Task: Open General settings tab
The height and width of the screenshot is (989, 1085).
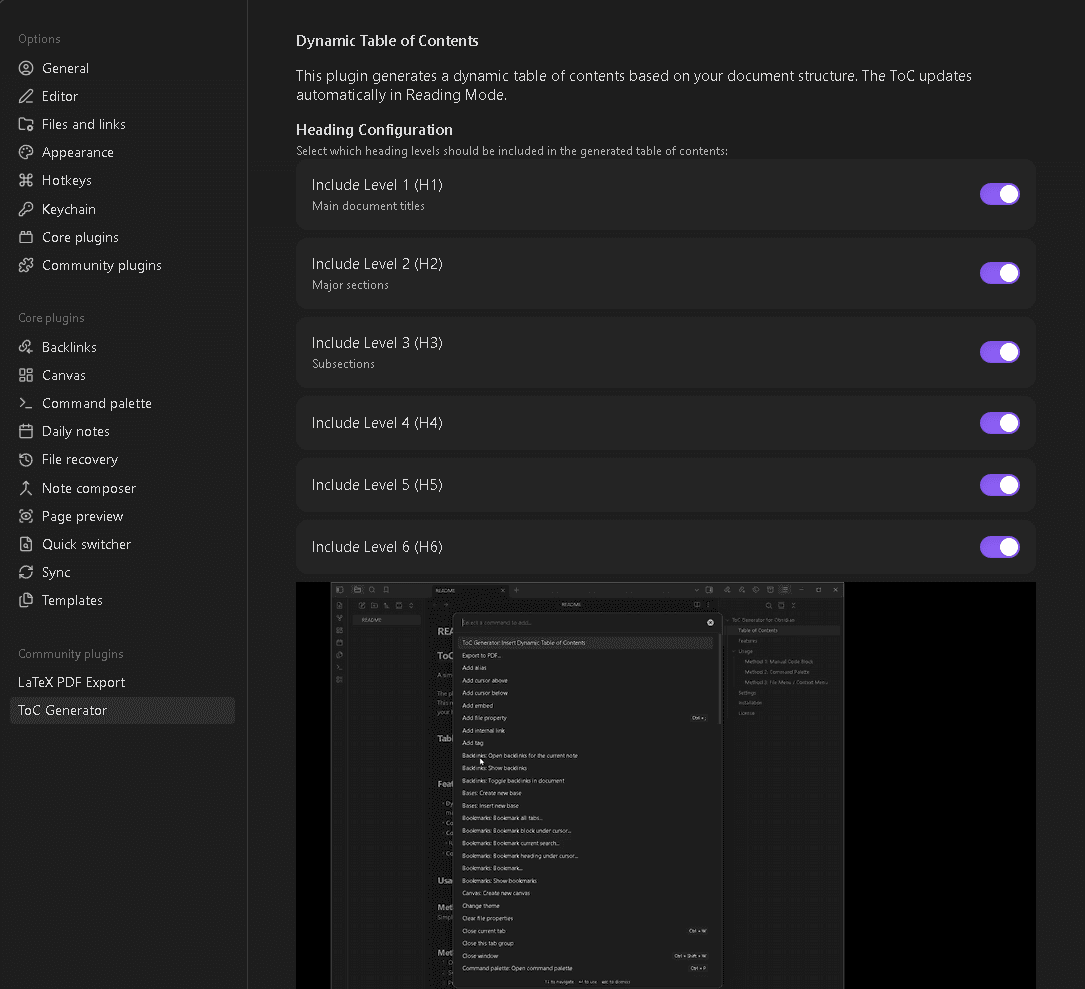Action: tap(122, 68)
